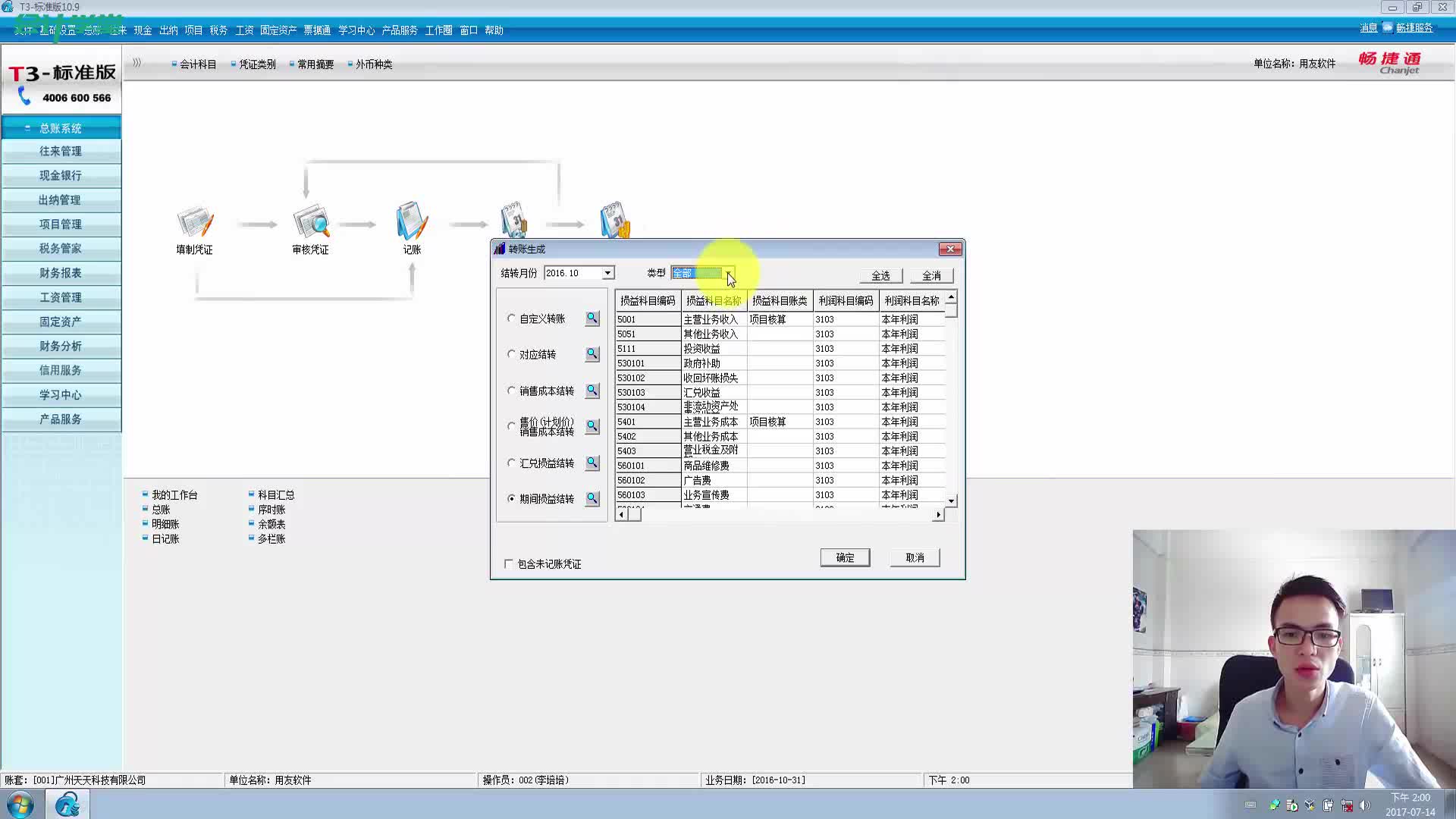
Task: Expand the 类型 dropdown list
Action: [728, 273]
